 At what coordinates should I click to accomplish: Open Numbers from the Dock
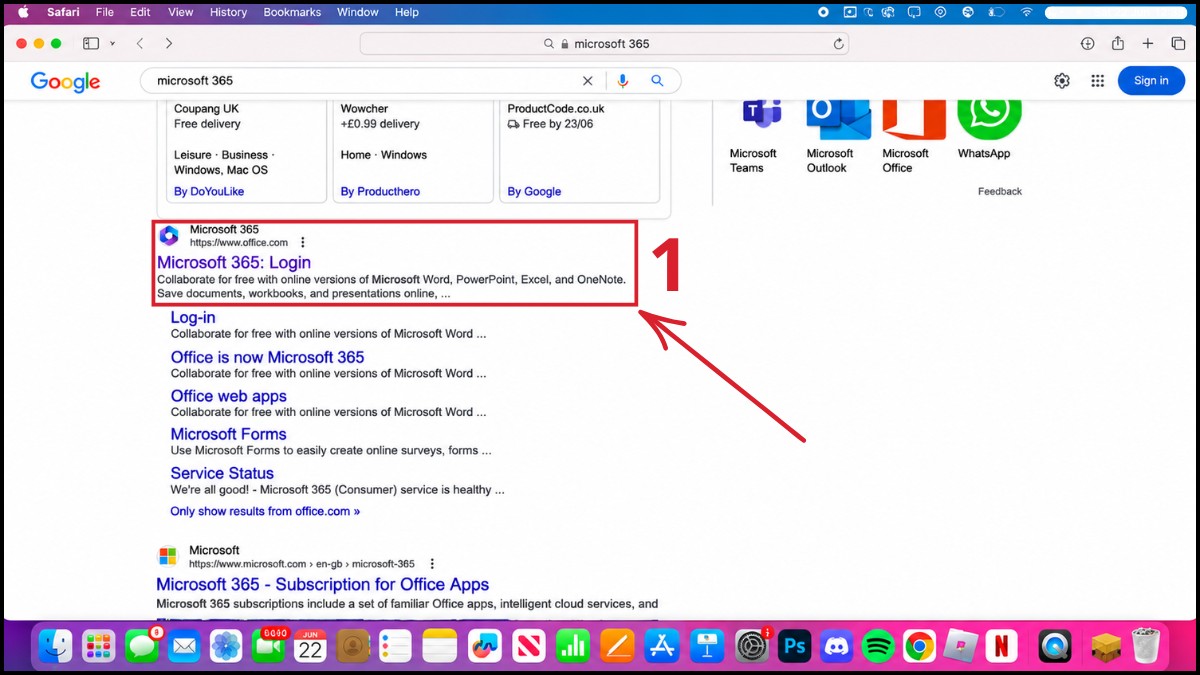tap(573, 646)
